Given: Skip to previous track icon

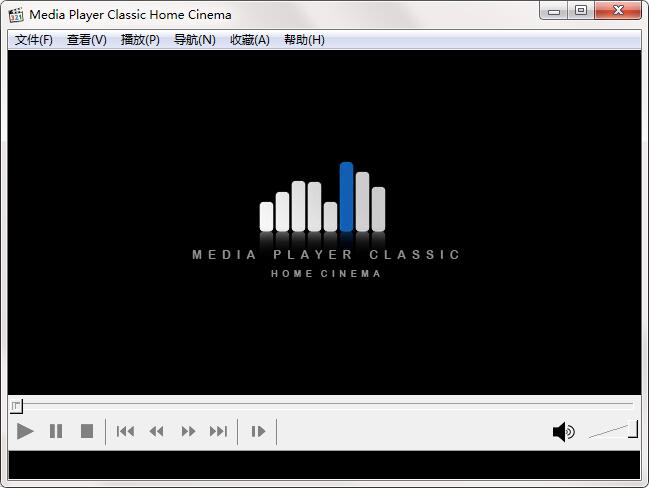Looking at the screenshot, I should click(125, 431).
